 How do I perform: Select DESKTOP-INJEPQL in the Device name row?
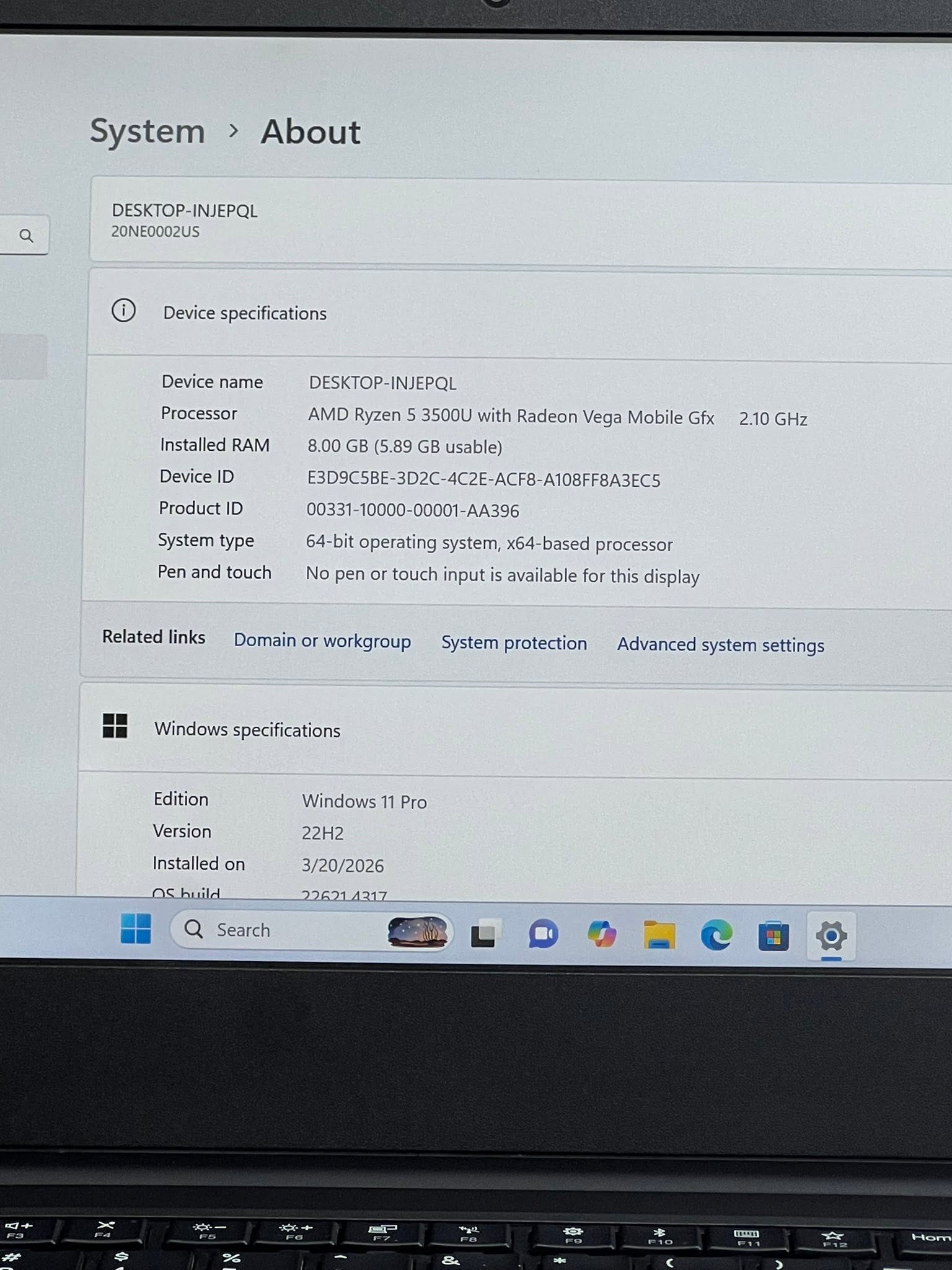pos(382,383)
